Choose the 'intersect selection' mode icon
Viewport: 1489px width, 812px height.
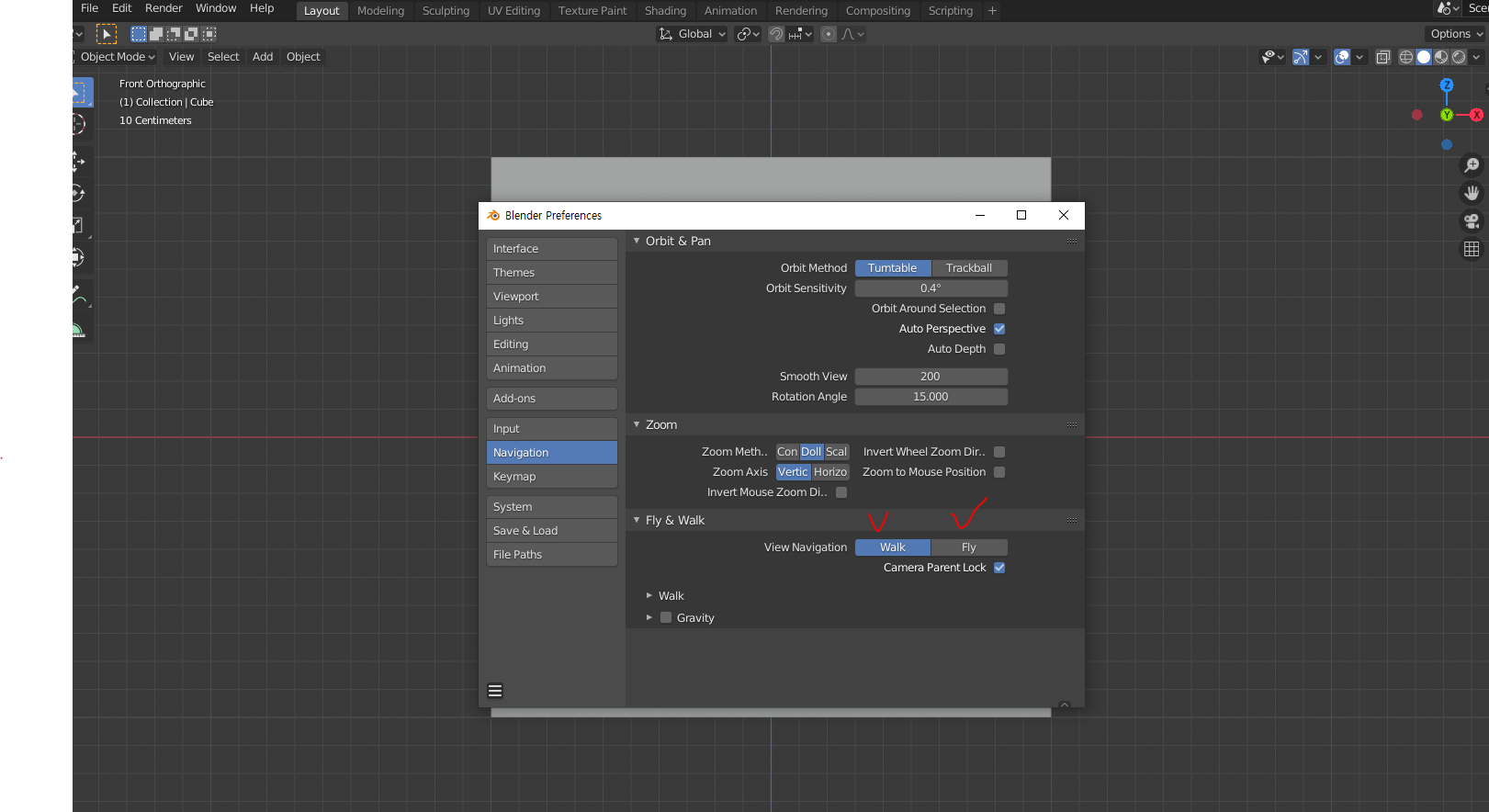(x=209, y=34)
